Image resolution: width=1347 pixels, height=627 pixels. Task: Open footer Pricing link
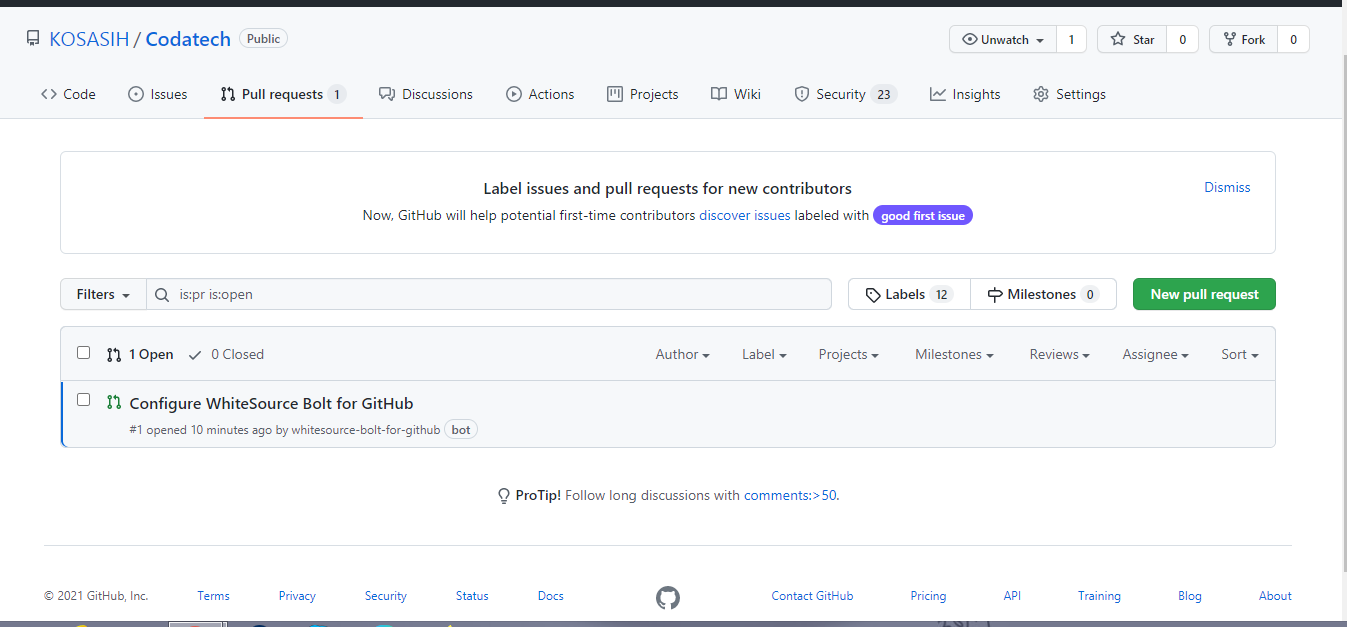click(x=928, y=596)
